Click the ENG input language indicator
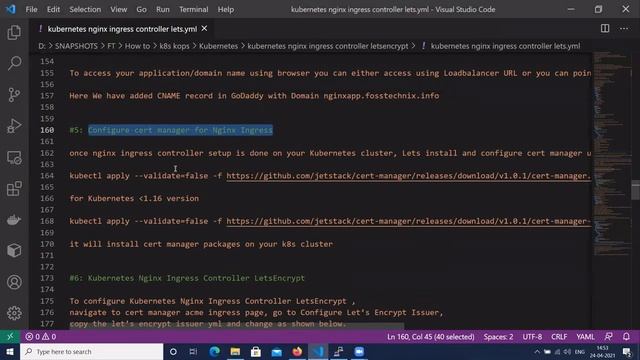640x360 pixels. coord(580,352)
